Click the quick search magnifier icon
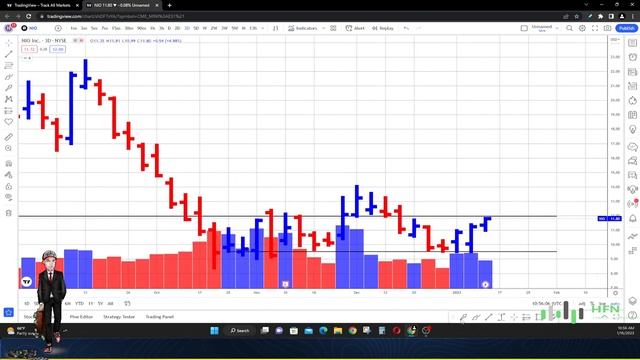Image resolution: width=640 pixels, height=360 pixels. (x=569, y=28)
